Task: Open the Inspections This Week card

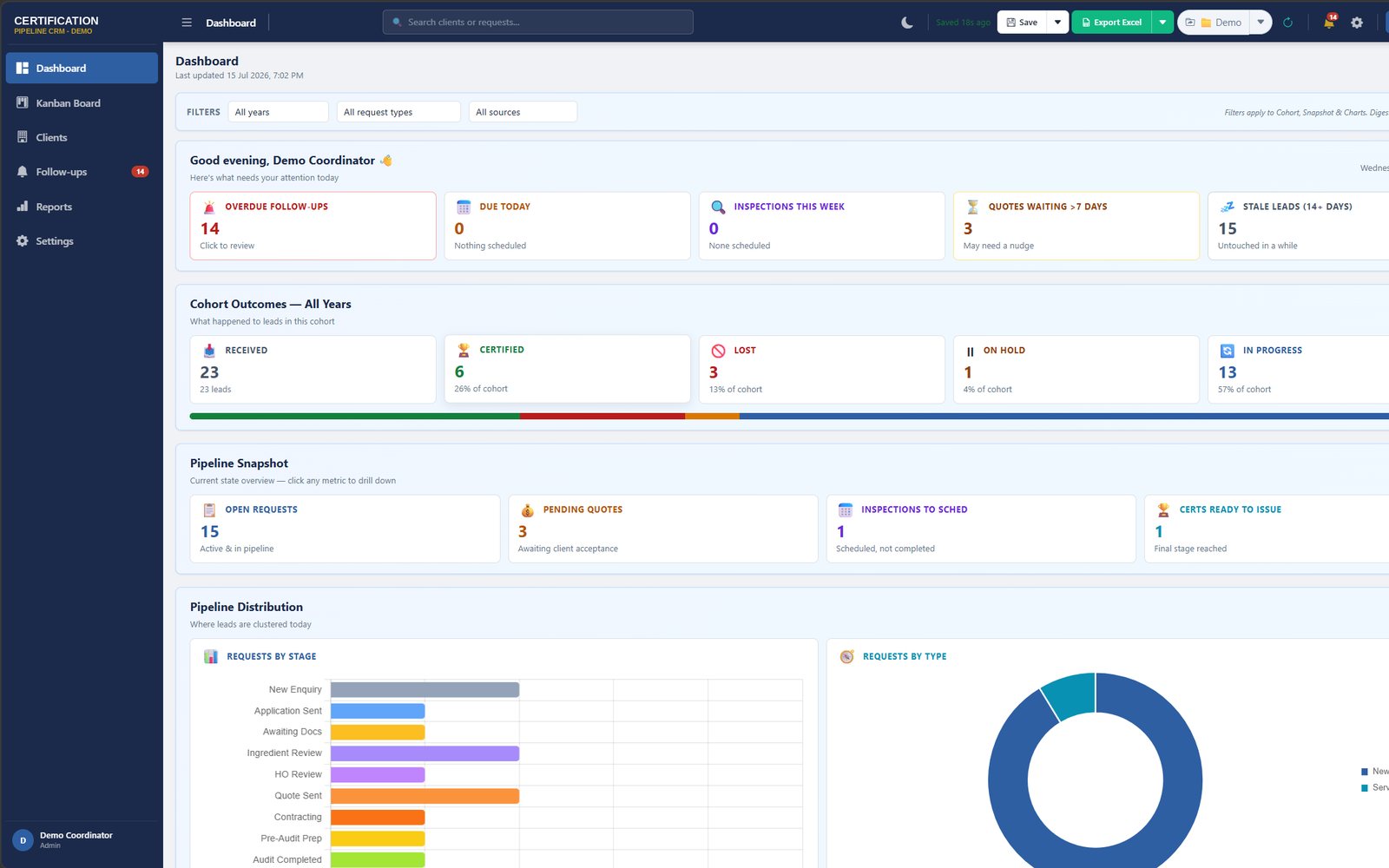Action: point(821,226)
